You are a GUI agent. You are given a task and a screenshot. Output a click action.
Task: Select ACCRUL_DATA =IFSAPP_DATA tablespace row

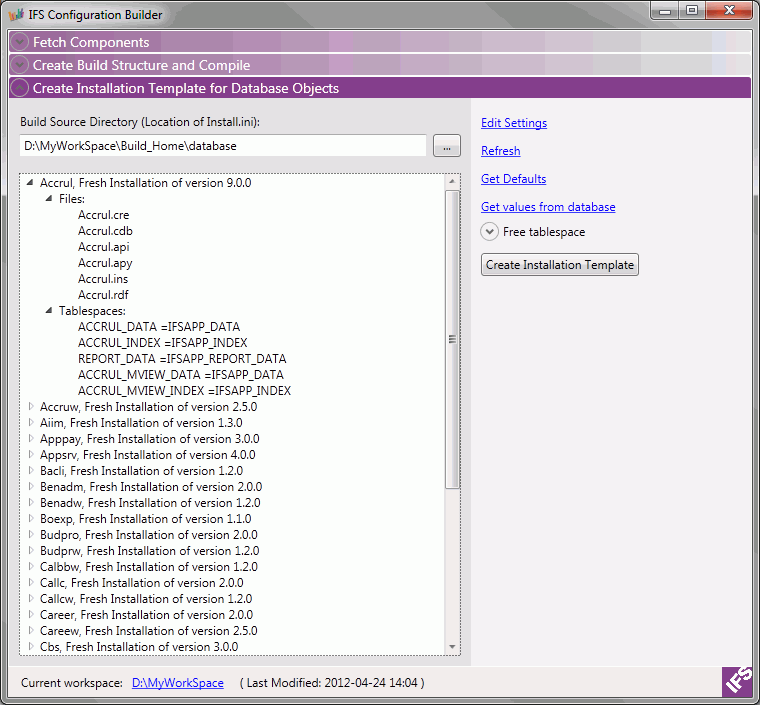[x=159, y=327]
